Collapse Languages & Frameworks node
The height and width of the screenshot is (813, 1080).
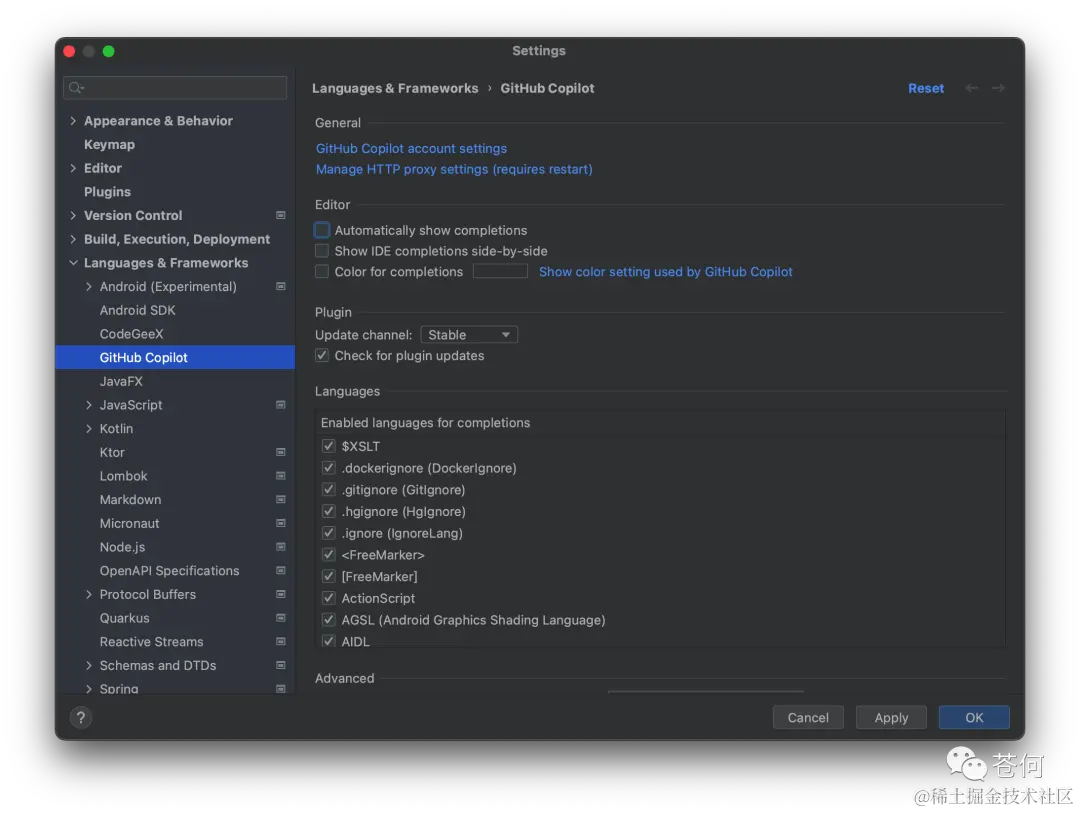coord(73,263)
